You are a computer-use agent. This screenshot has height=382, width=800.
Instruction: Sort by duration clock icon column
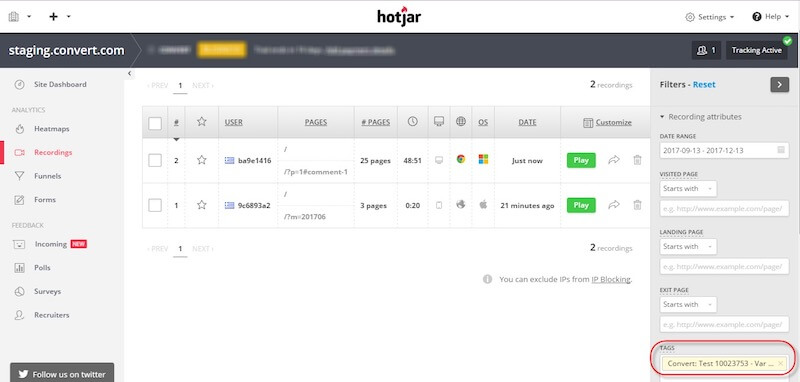tap(412, 121)
